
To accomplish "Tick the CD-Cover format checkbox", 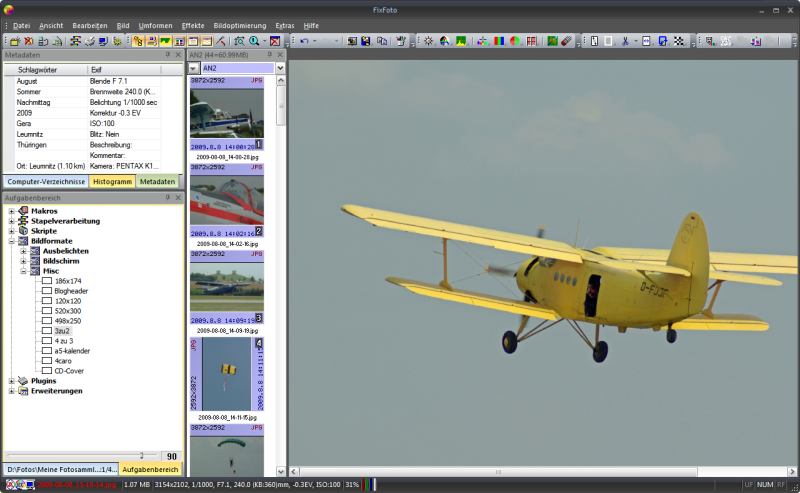I will (47, 371).
